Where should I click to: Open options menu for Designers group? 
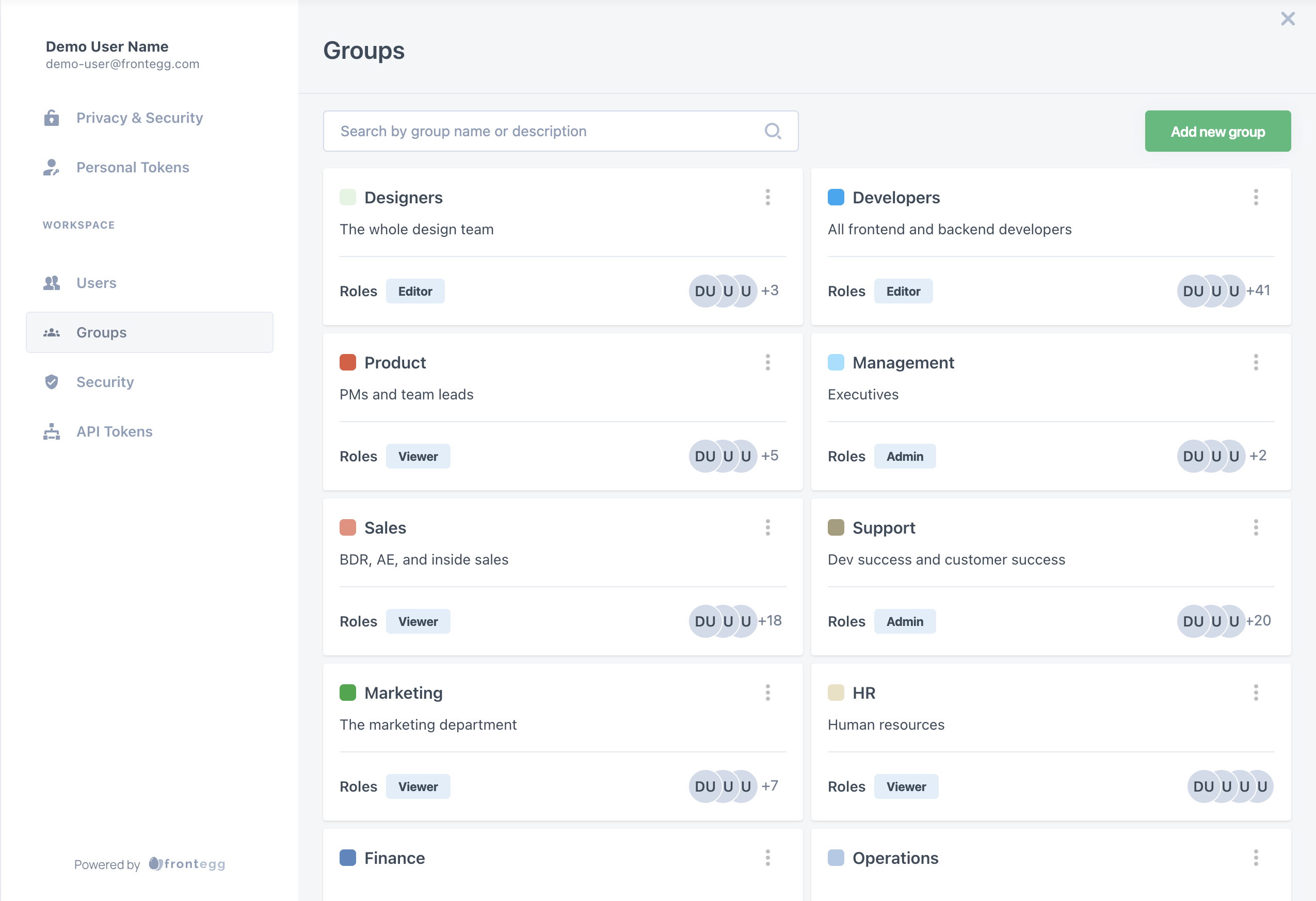[769, 196]
